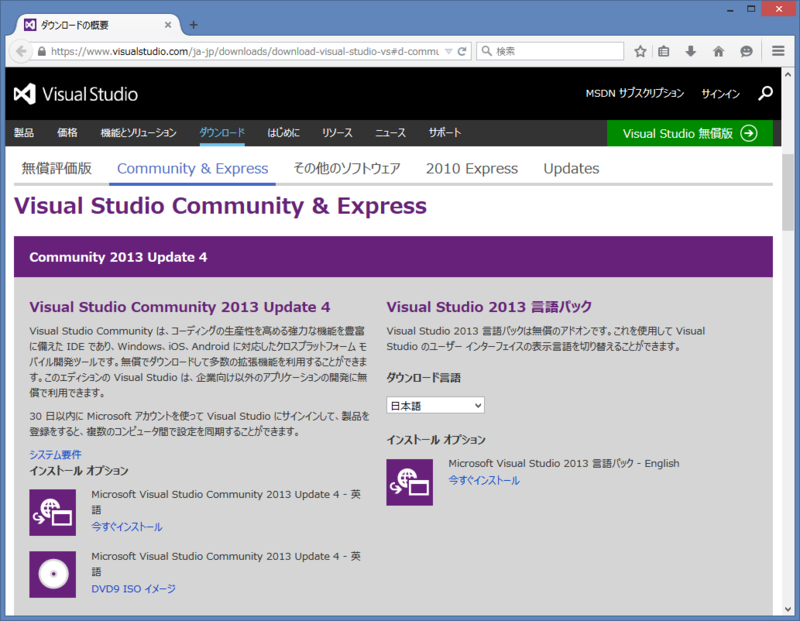Click Visual Studio 2013 言語パック heading
Image resolution: width=800 pixels, height=621 pixels.
click(x=489, y=307)
